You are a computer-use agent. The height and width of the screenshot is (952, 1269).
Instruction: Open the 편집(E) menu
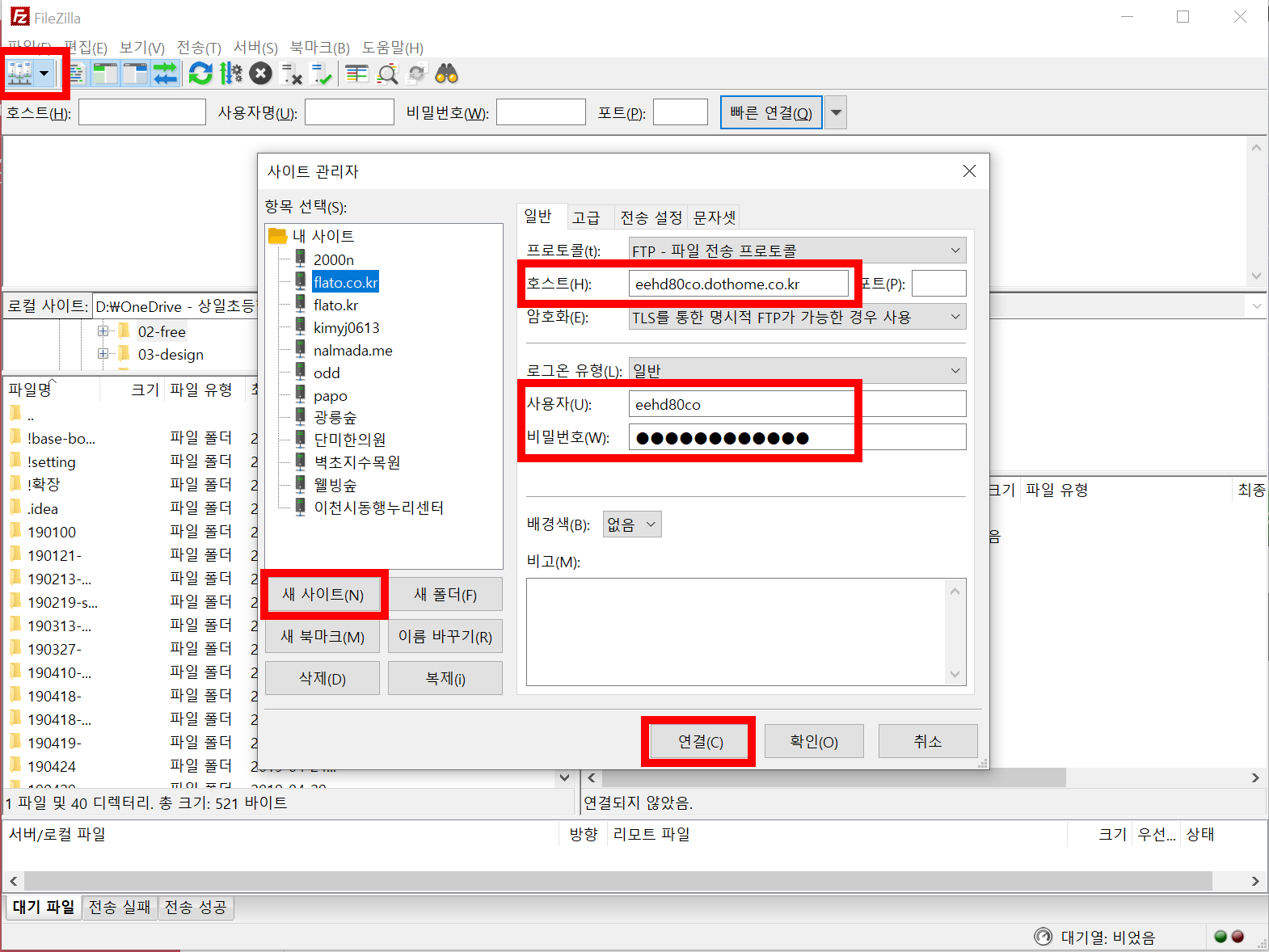tap(86, 48)
